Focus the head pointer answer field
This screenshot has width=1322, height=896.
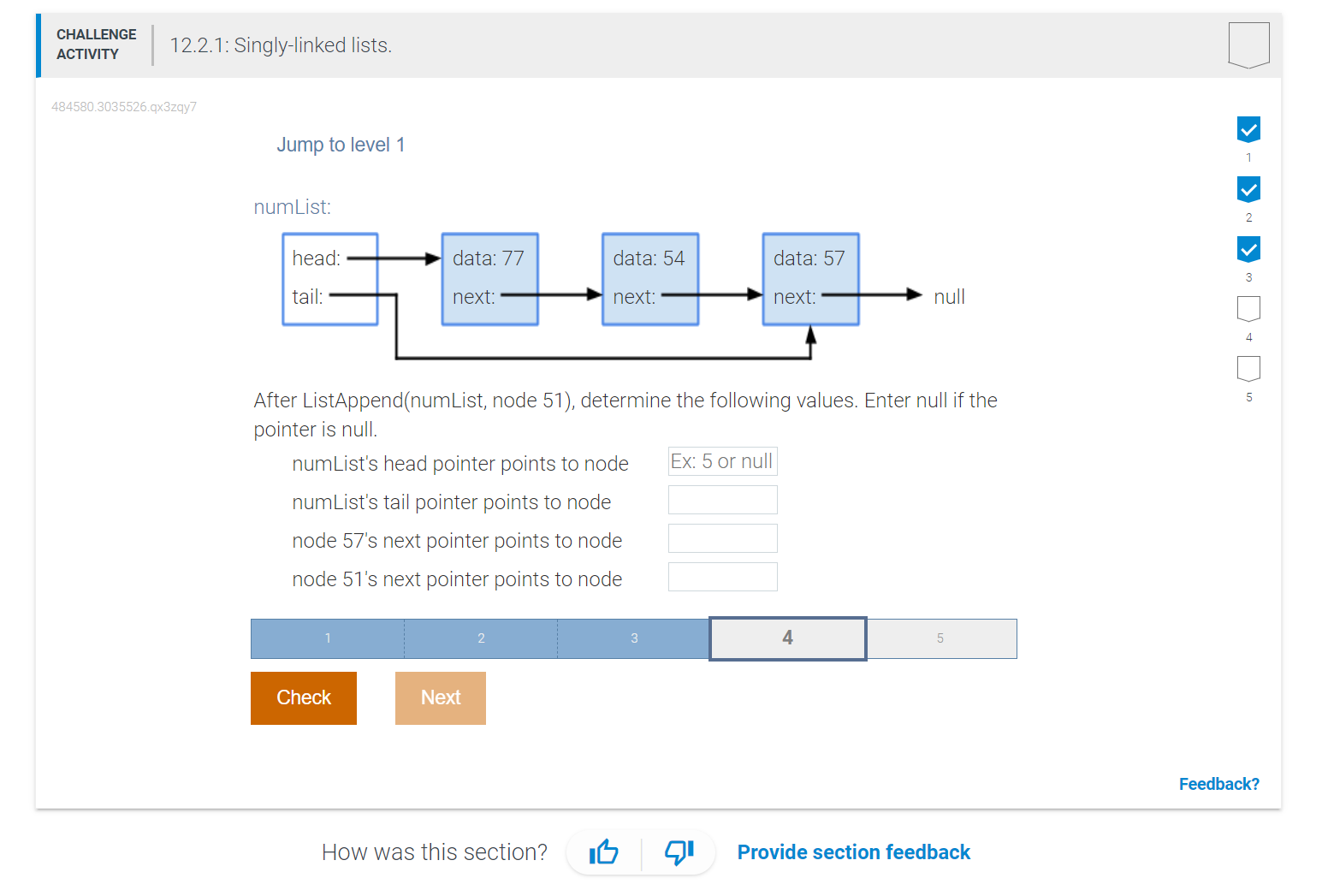click(x=723, y=461)
